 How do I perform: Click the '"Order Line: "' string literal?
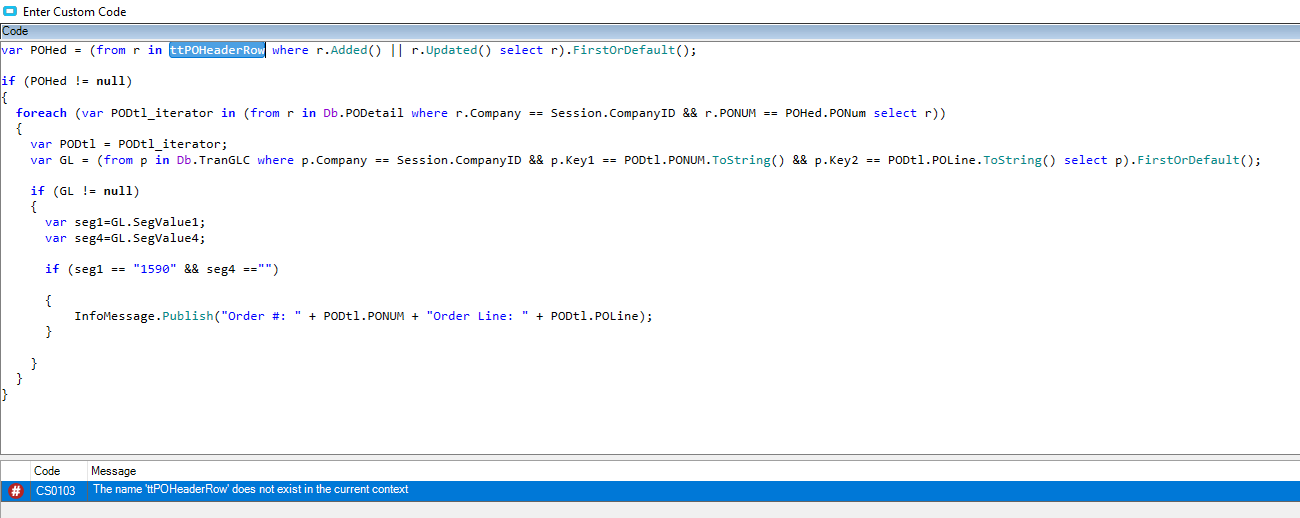click(x=478, y=316)
